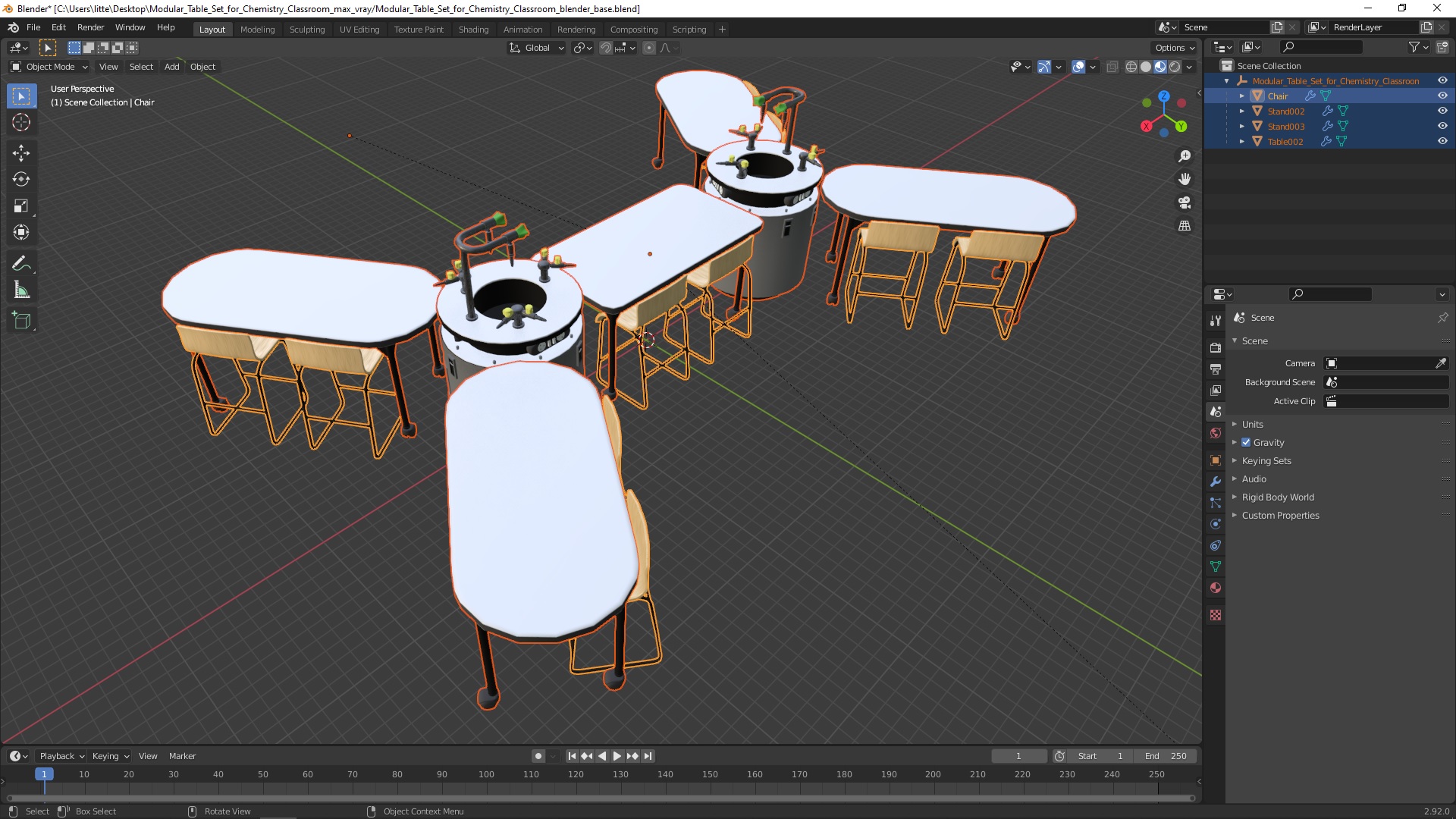Switch to Modeling workspace tab
The width and height of the screenshot is (1456, 819).
coord(257,29)
